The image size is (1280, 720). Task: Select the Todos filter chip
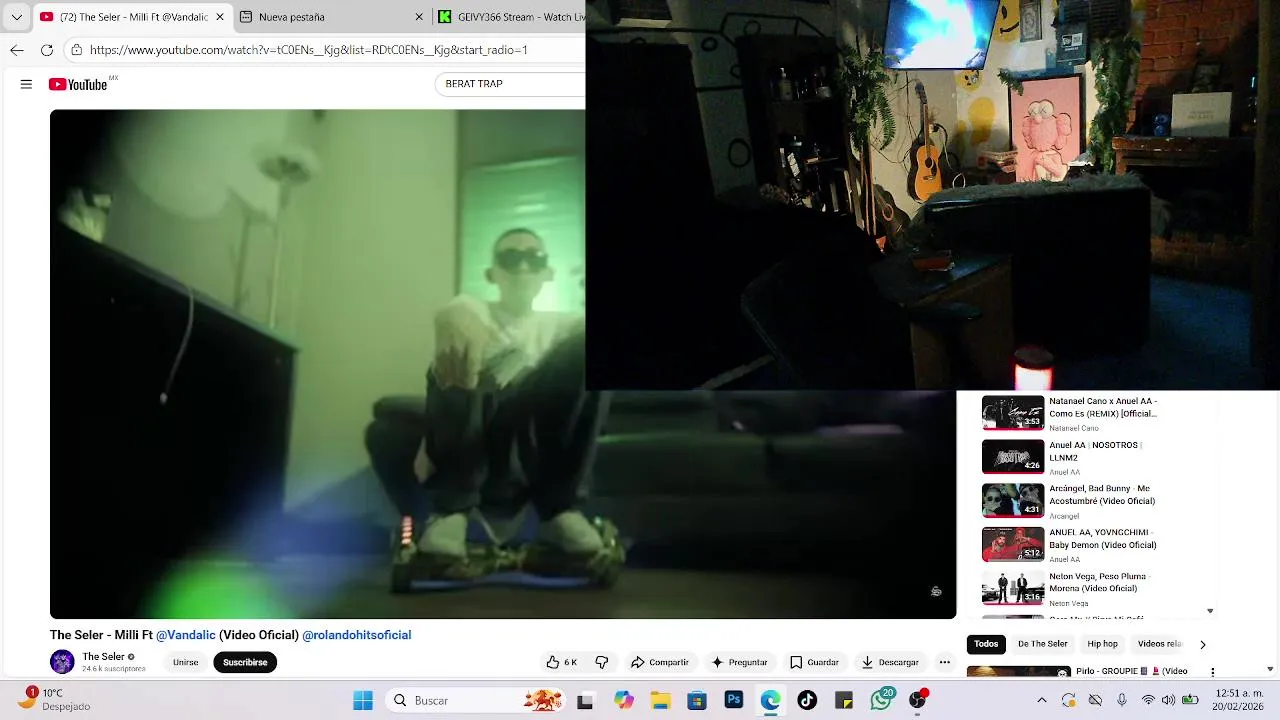pyautogui.click(x=986, y=644)
